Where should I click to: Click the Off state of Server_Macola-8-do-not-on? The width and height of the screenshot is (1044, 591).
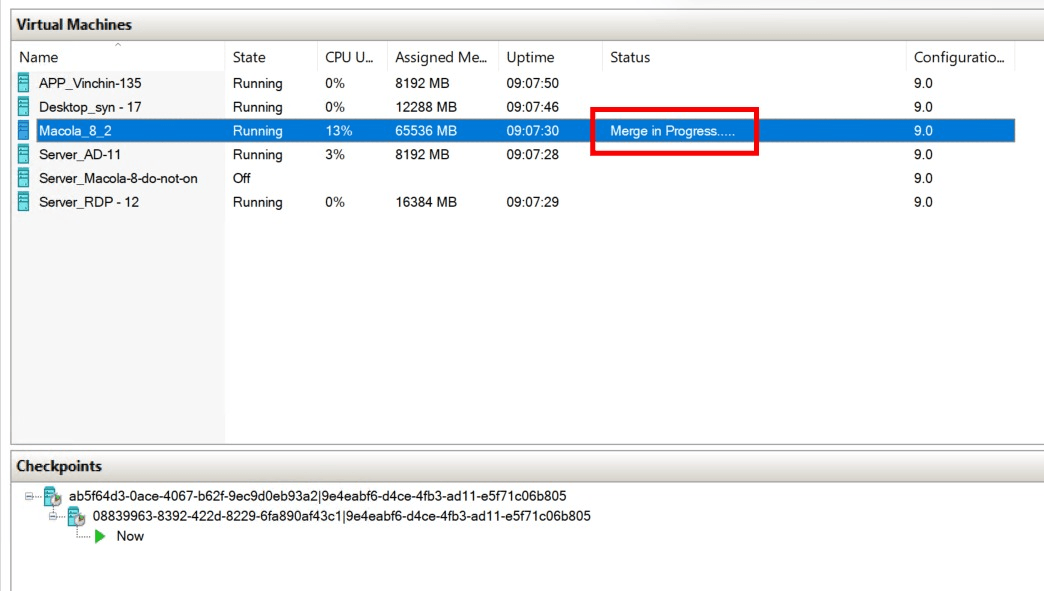[242, 178]
